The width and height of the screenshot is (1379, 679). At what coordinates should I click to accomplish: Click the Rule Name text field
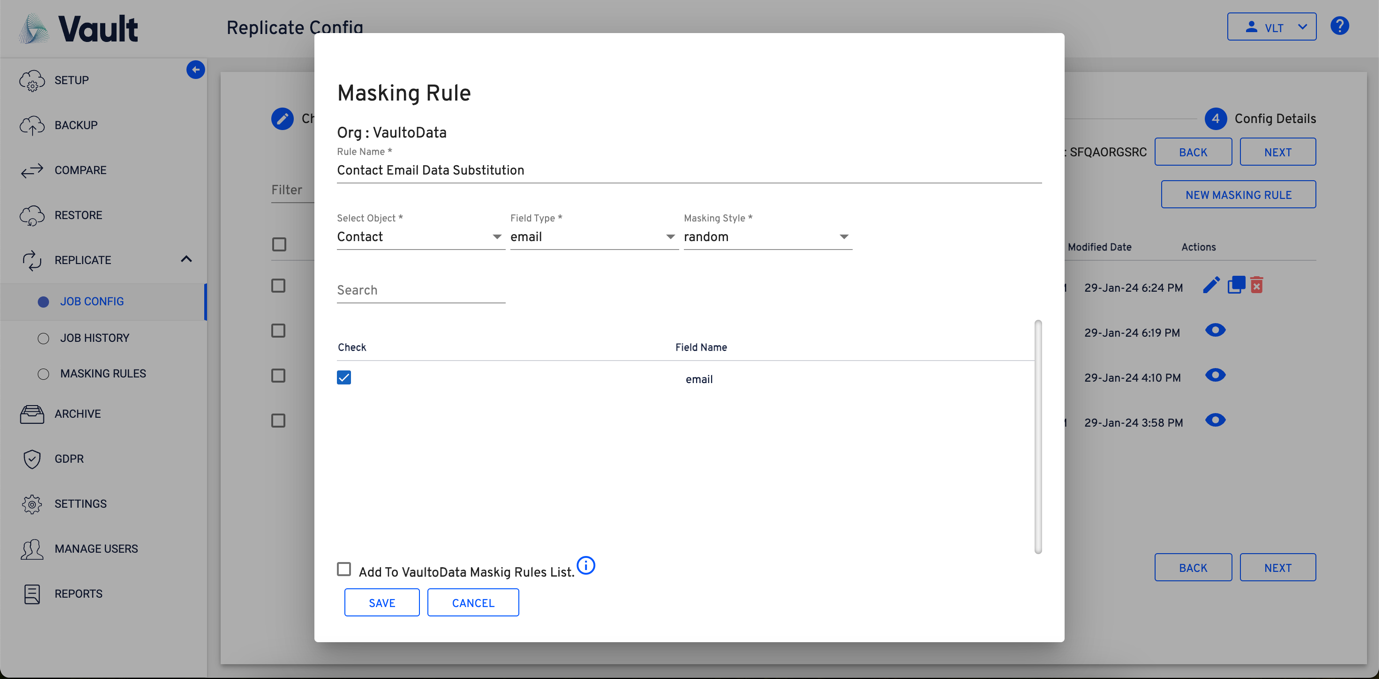tap(688, 171)
